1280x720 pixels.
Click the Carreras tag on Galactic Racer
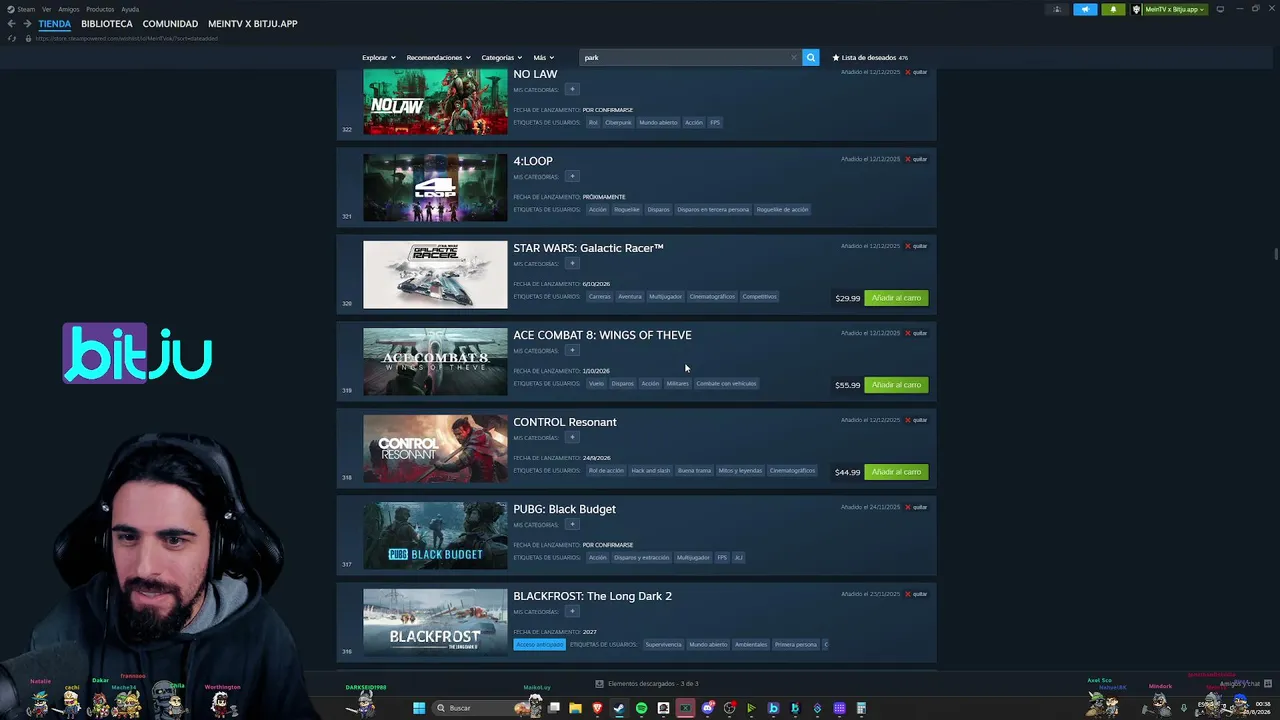pyautogui.click(x=599, y=297)
